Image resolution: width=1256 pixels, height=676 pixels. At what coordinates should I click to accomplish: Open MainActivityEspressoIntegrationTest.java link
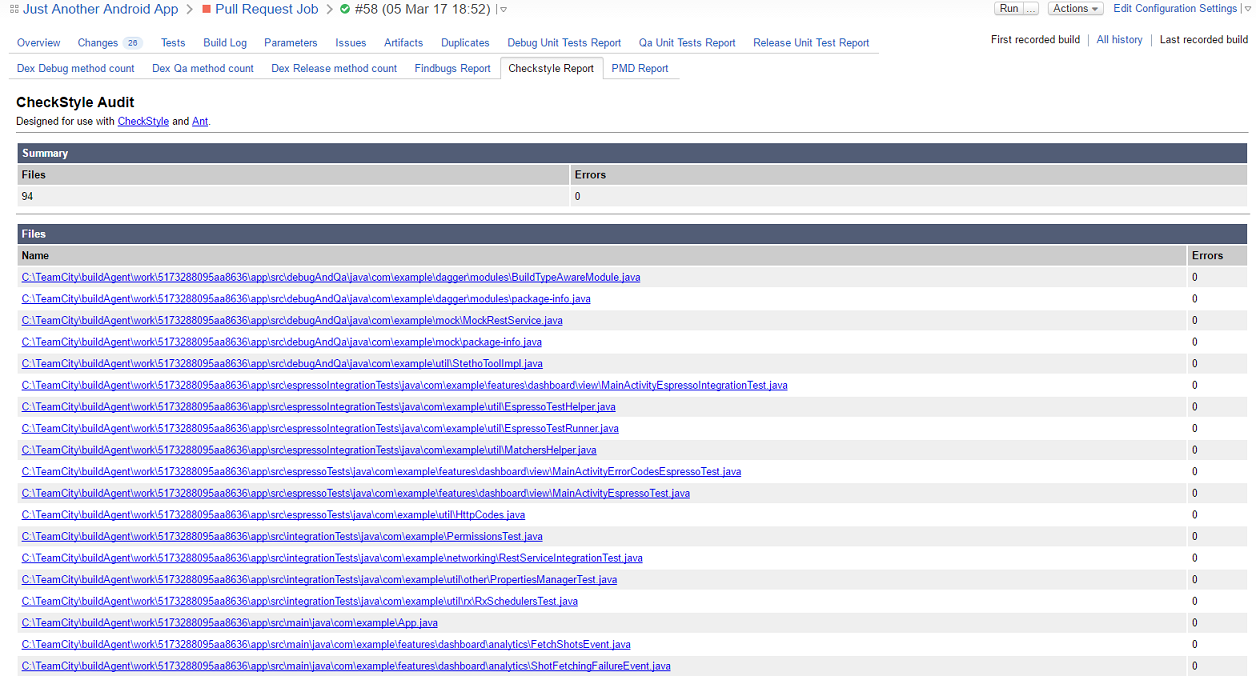click(x=405, y=385)
